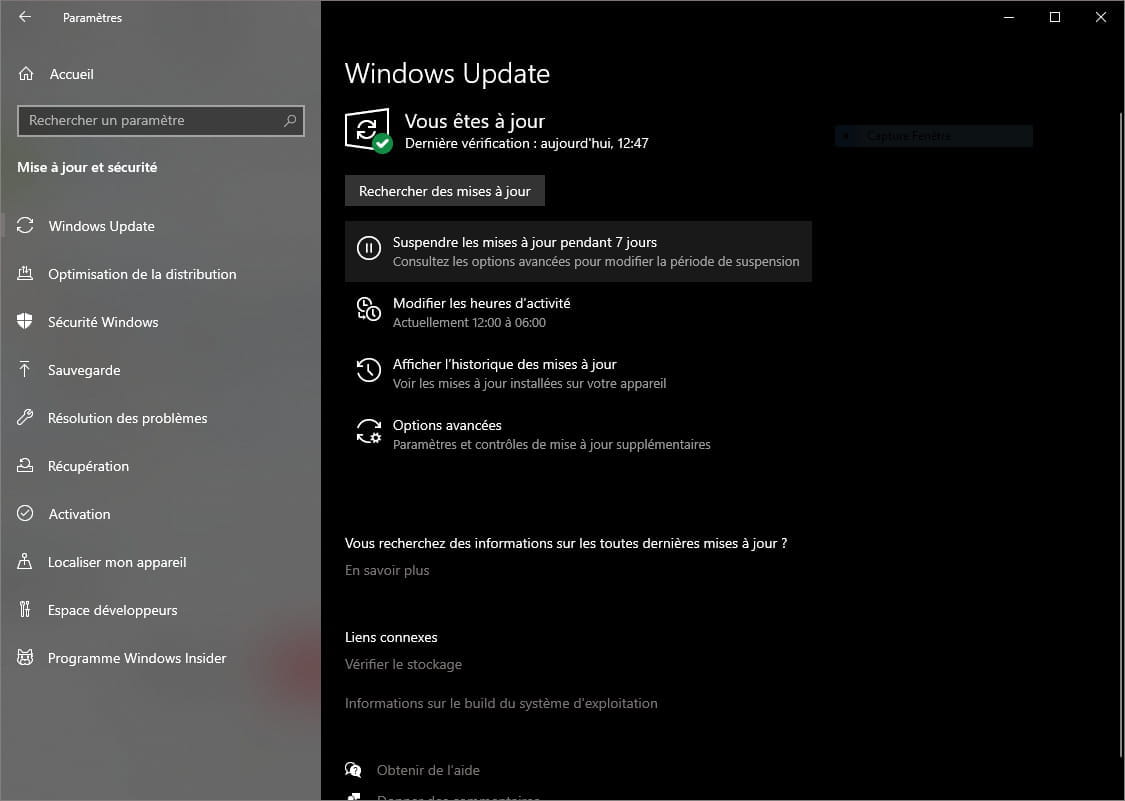The image size is (1125, 801).
Task: Suspend updates for 7 days
Action: click(x=578, y=251)
